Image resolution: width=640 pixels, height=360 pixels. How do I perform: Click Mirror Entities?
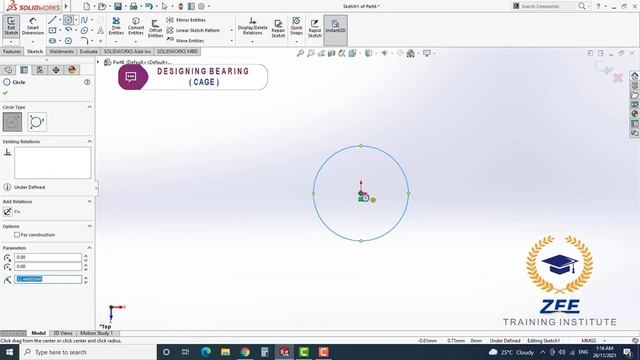click(x=186, y=20)
